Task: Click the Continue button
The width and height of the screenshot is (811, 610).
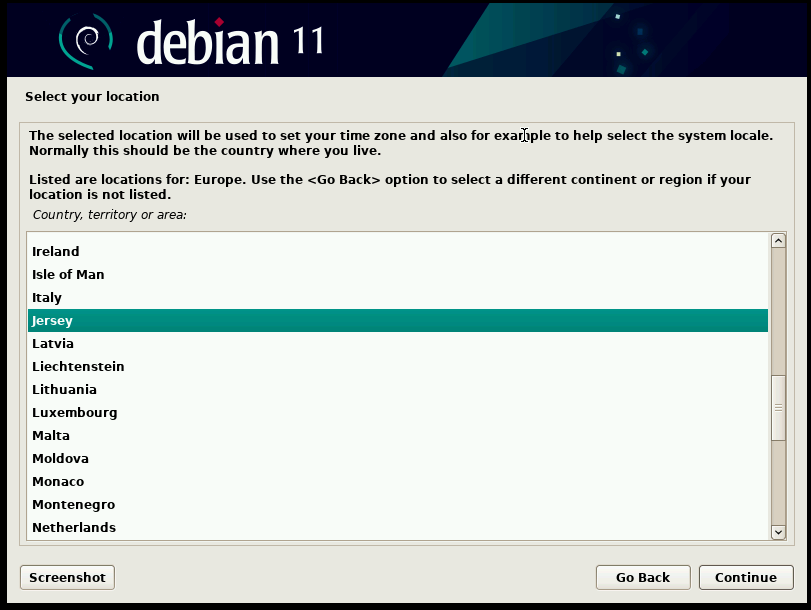Action: tap(746, 577)
